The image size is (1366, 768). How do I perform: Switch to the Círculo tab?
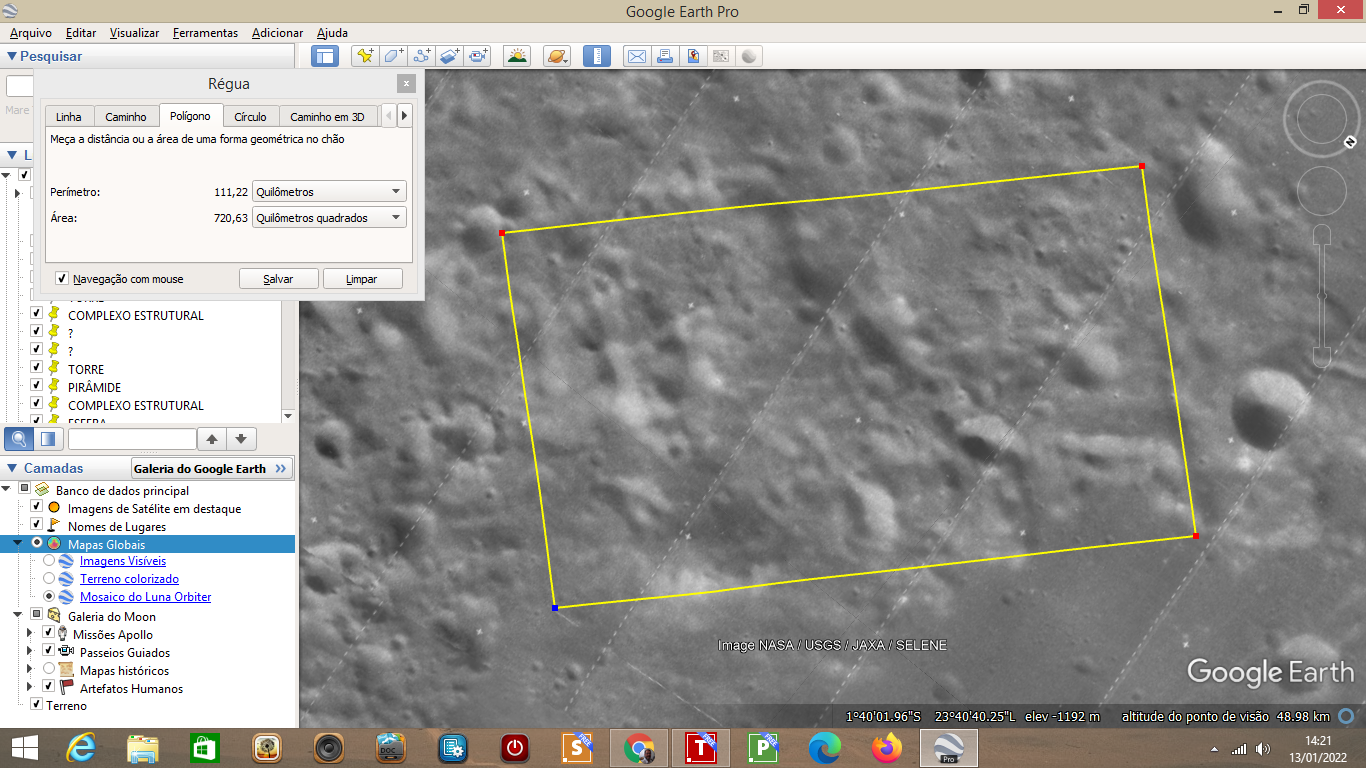click(x=250, y=117)
